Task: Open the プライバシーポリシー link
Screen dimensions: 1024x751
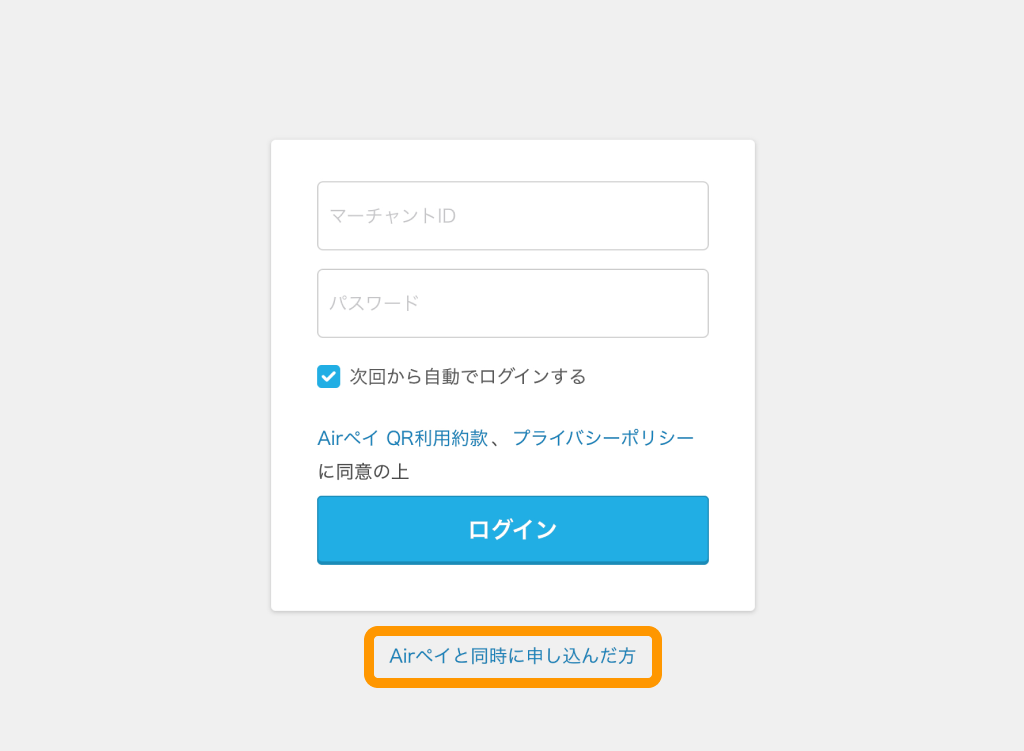Action: pyautogui.click(x=603, y=438)
